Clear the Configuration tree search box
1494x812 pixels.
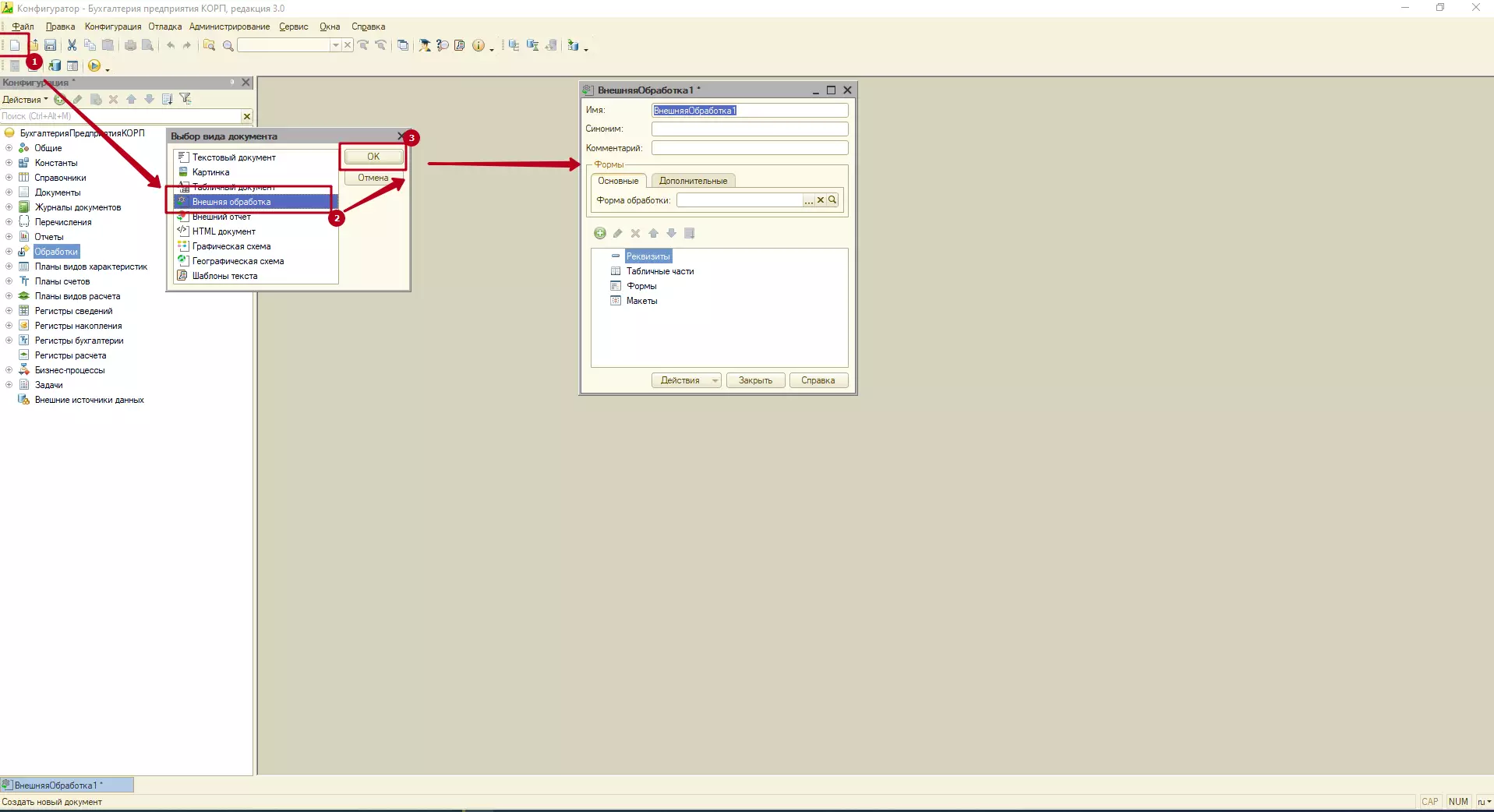(x=247, y=116)
